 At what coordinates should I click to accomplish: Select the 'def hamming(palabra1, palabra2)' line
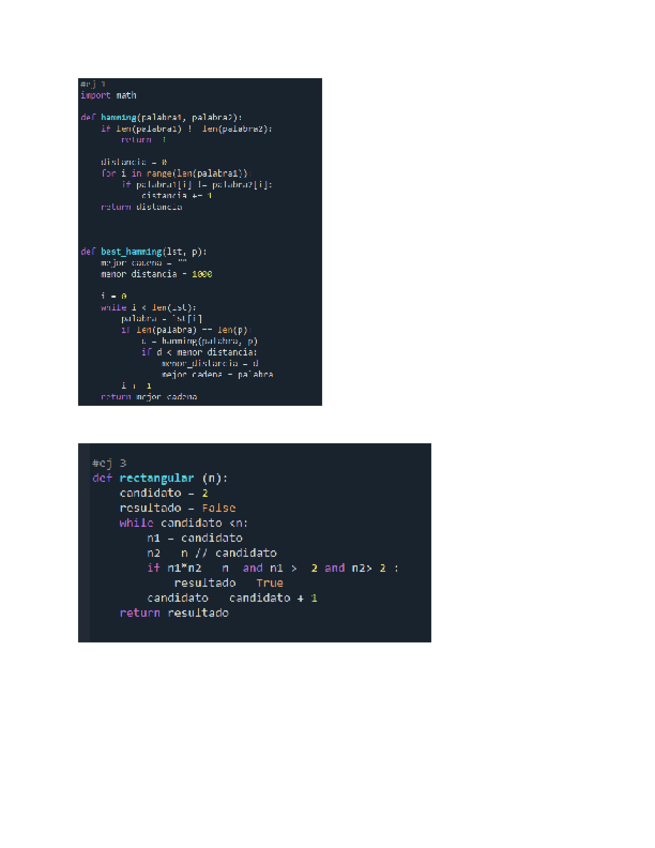point(161,117)
